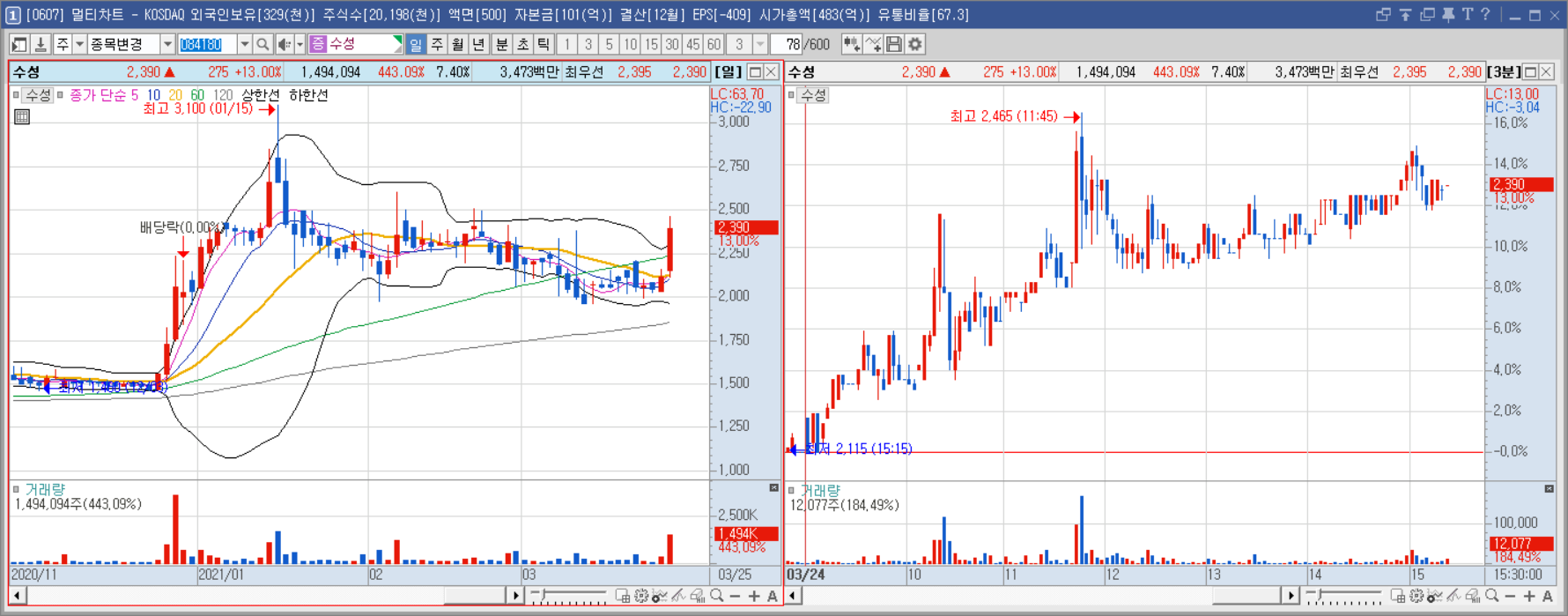Image resolution: width=1568 pixels, height=616 pixels.
Task: Click the pin window icon in title bar
Action: tap(1448, 15)
